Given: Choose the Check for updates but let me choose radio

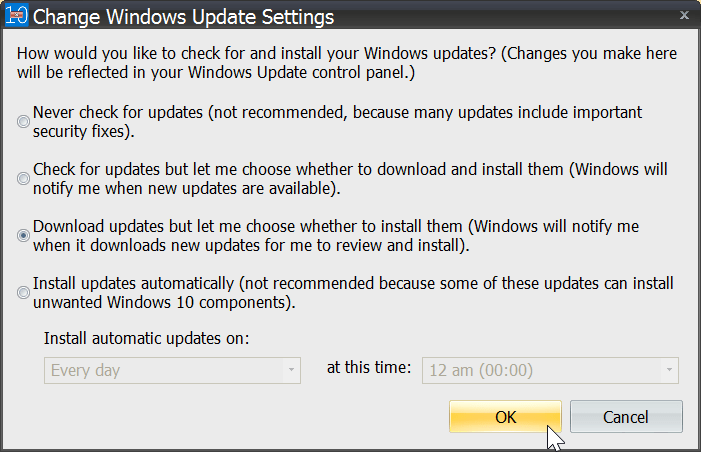Looking at the screenshot, I should (x=23, y=178).
